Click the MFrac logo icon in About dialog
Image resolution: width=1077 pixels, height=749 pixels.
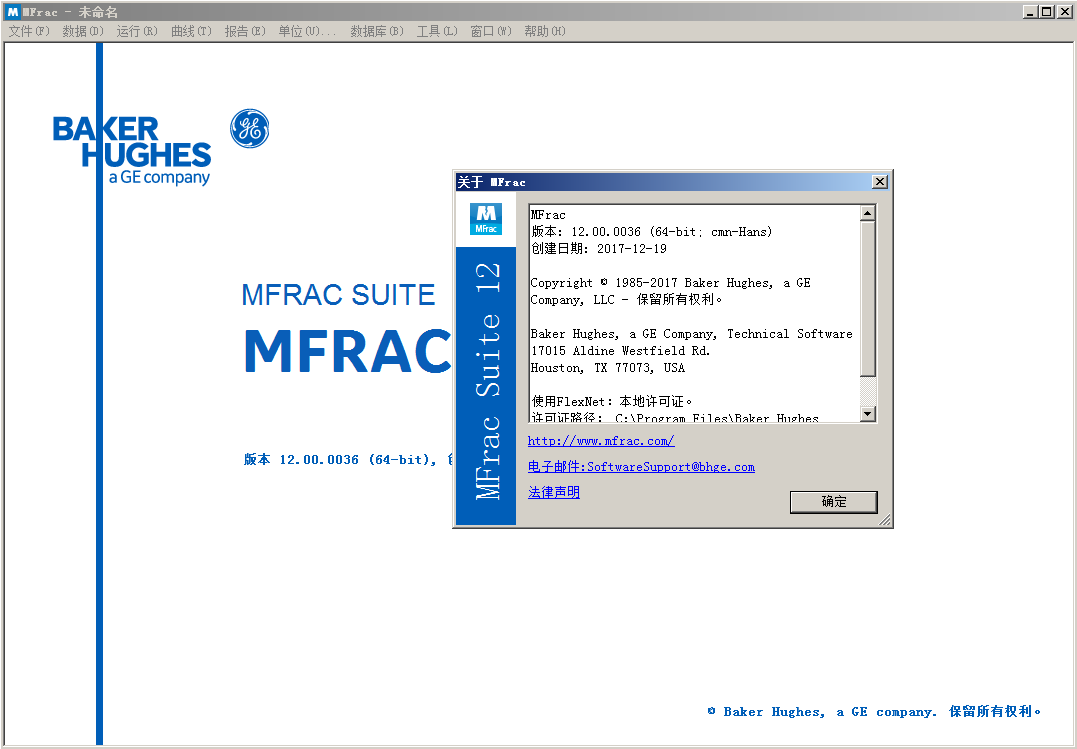[x=486, y=219]
